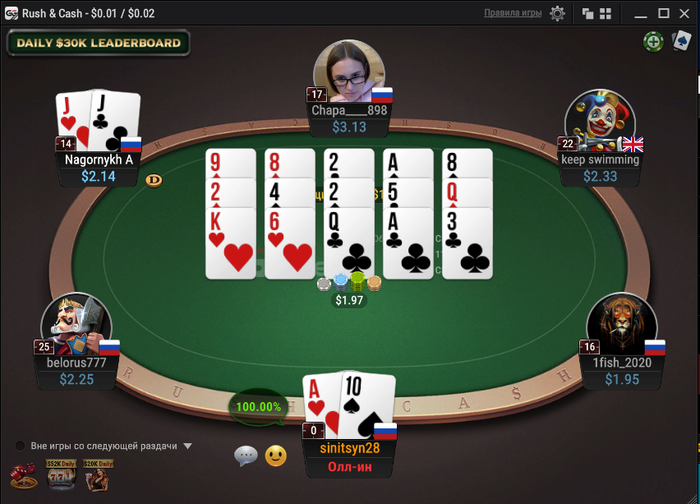
Task: Click the tile tables grid icon
Action: 605,13
